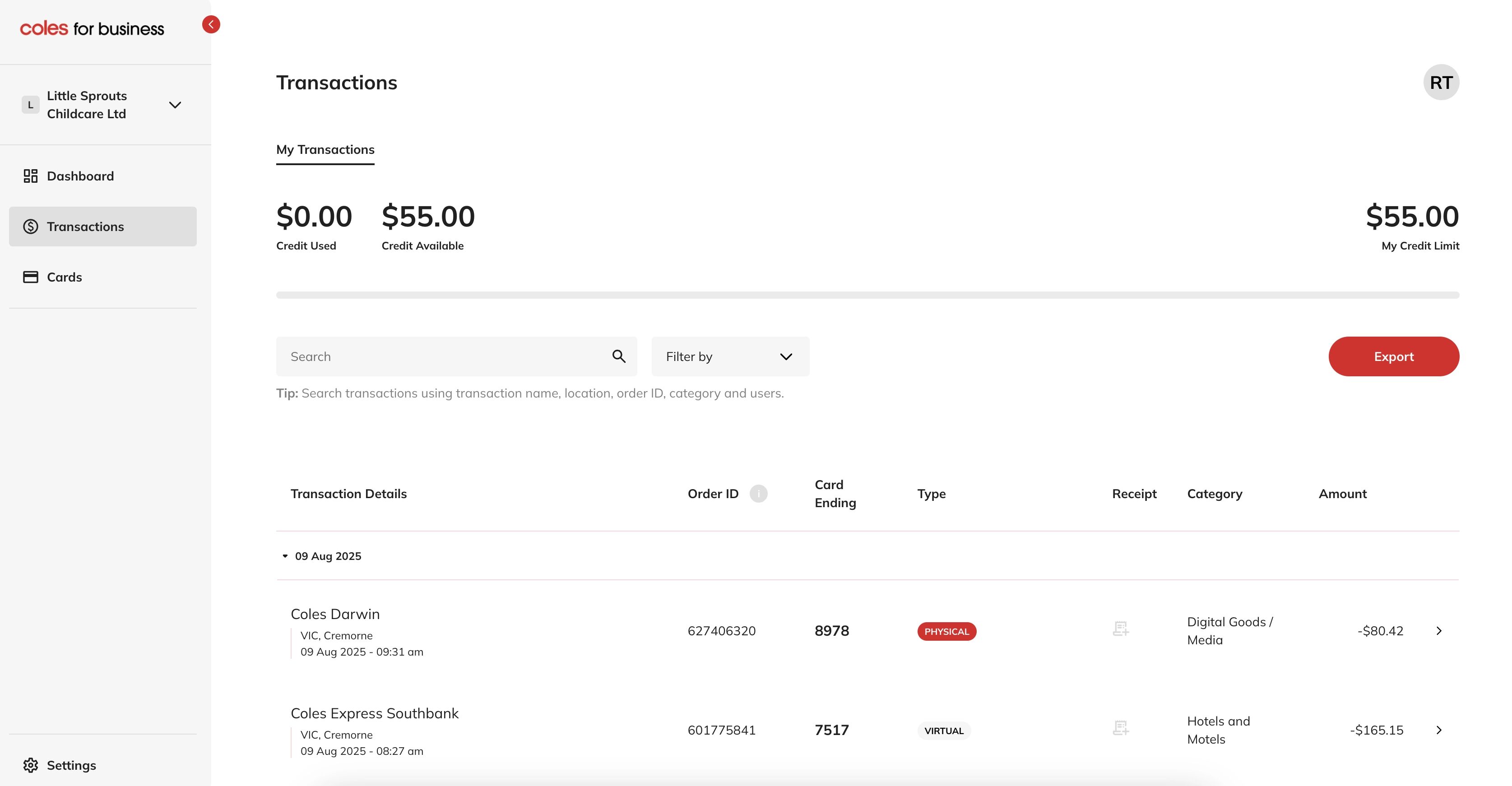The height and width of the screenshot is (786, 1512).
Task: Click the Digital Goods / Media category
Action: pyautogui.click(x=1229, y=631)
